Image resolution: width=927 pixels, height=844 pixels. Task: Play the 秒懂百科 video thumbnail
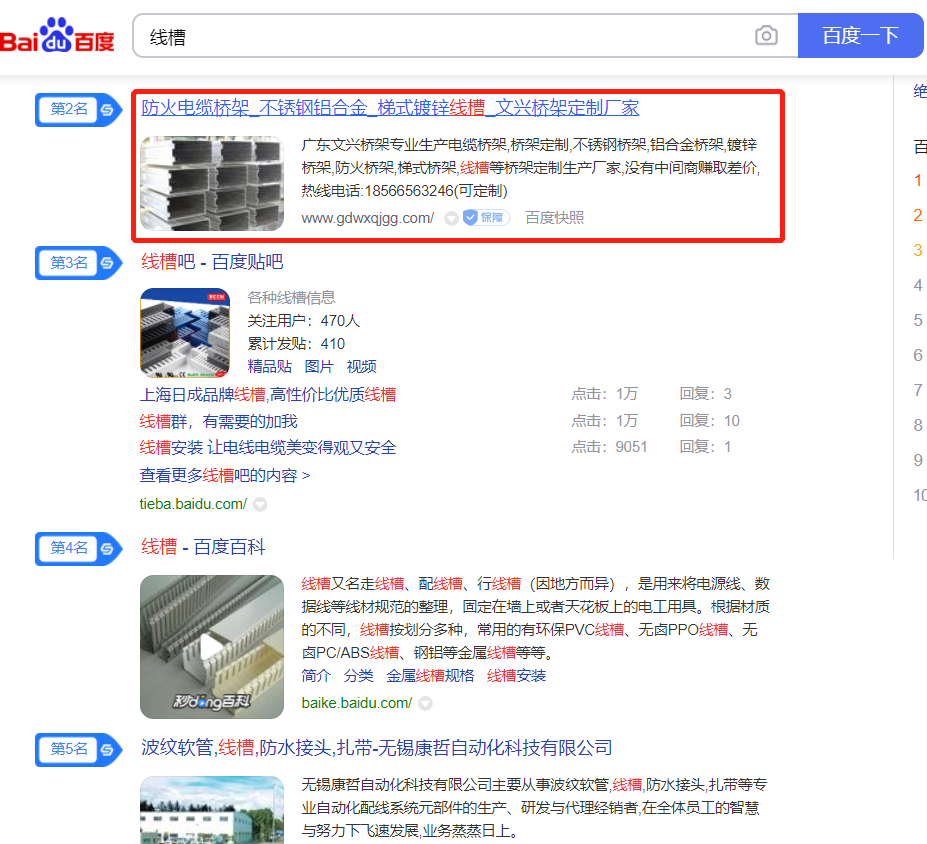click(212, 647)
